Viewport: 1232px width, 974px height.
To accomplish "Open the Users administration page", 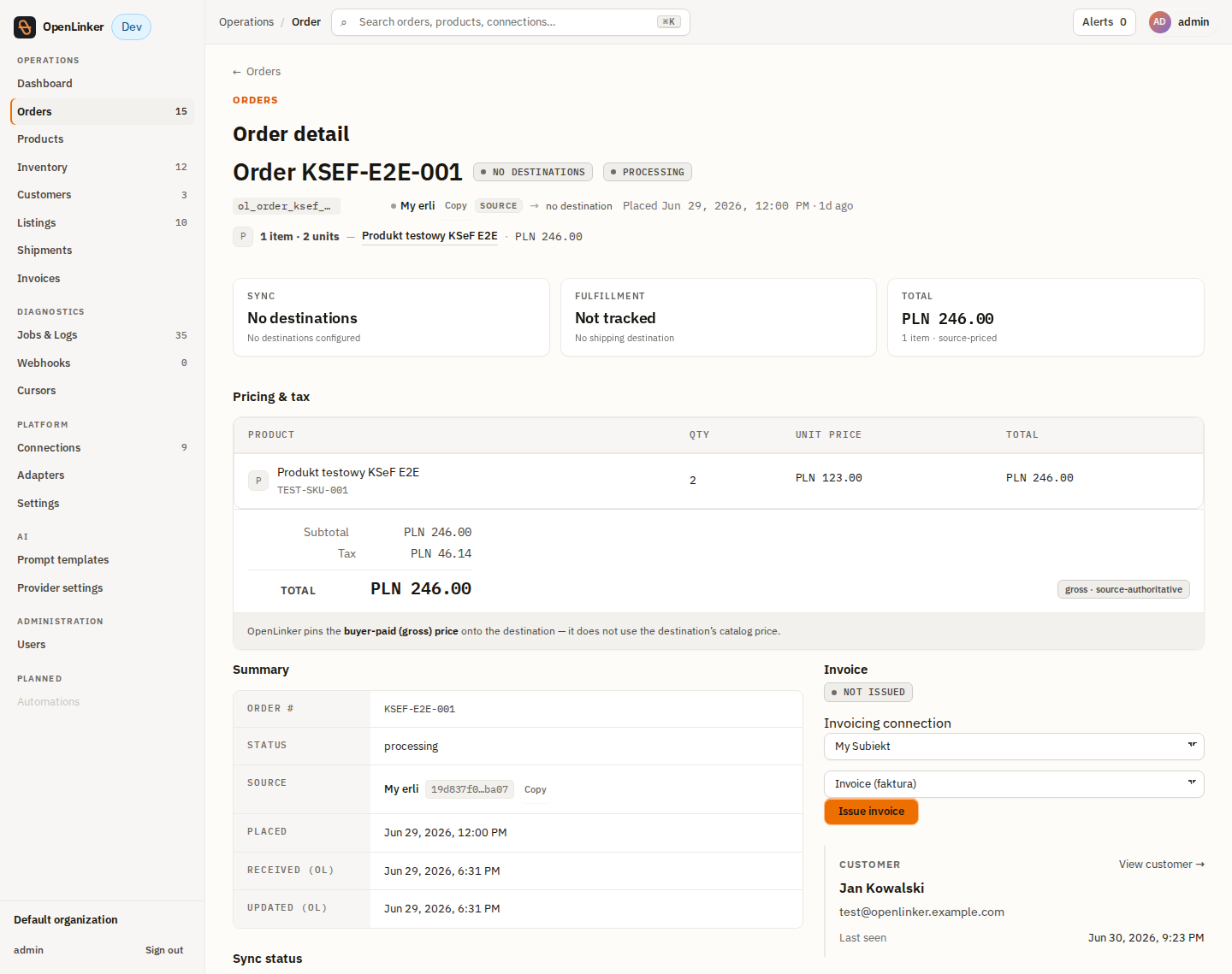I will coord(102,645).
